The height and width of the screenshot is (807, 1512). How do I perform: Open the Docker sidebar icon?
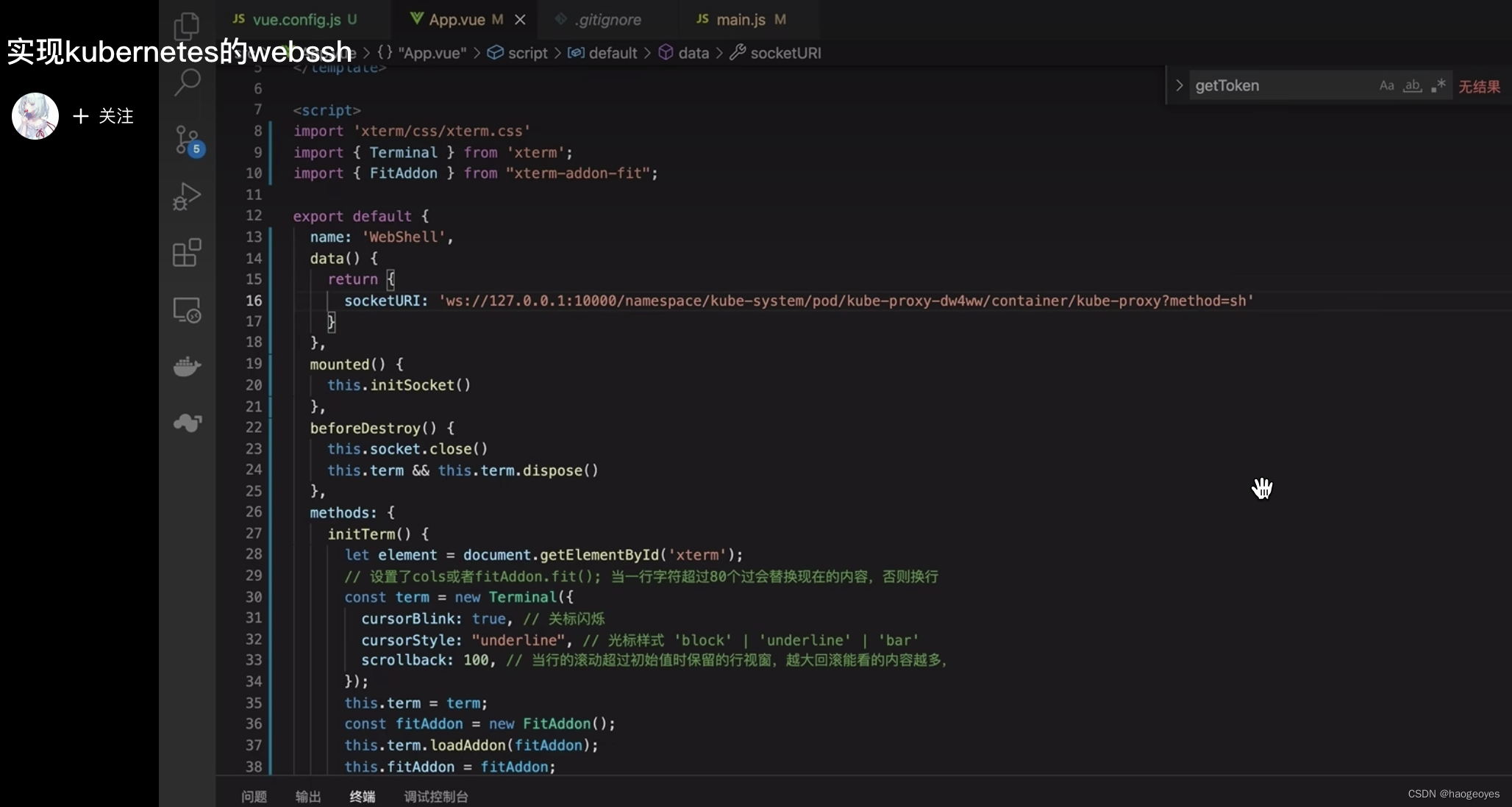pos(187,366)
